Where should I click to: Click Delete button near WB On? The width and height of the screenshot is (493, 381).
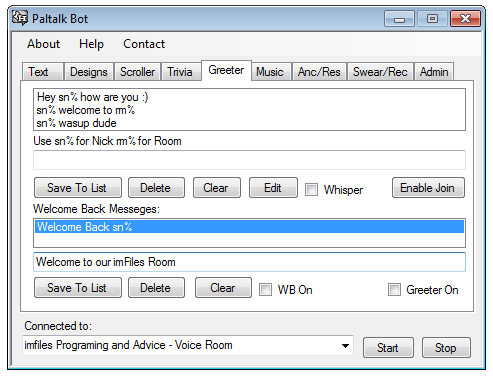(x=156, y=288)
